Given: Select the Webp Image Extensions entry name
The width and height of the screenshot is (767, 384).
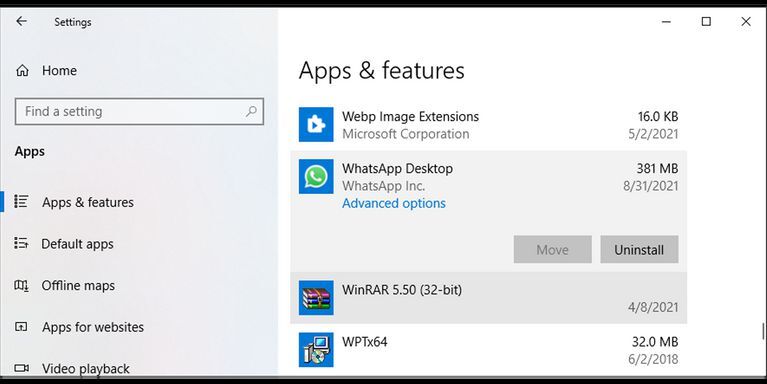Looking at the screenshot, I should [x=410, y=116].
